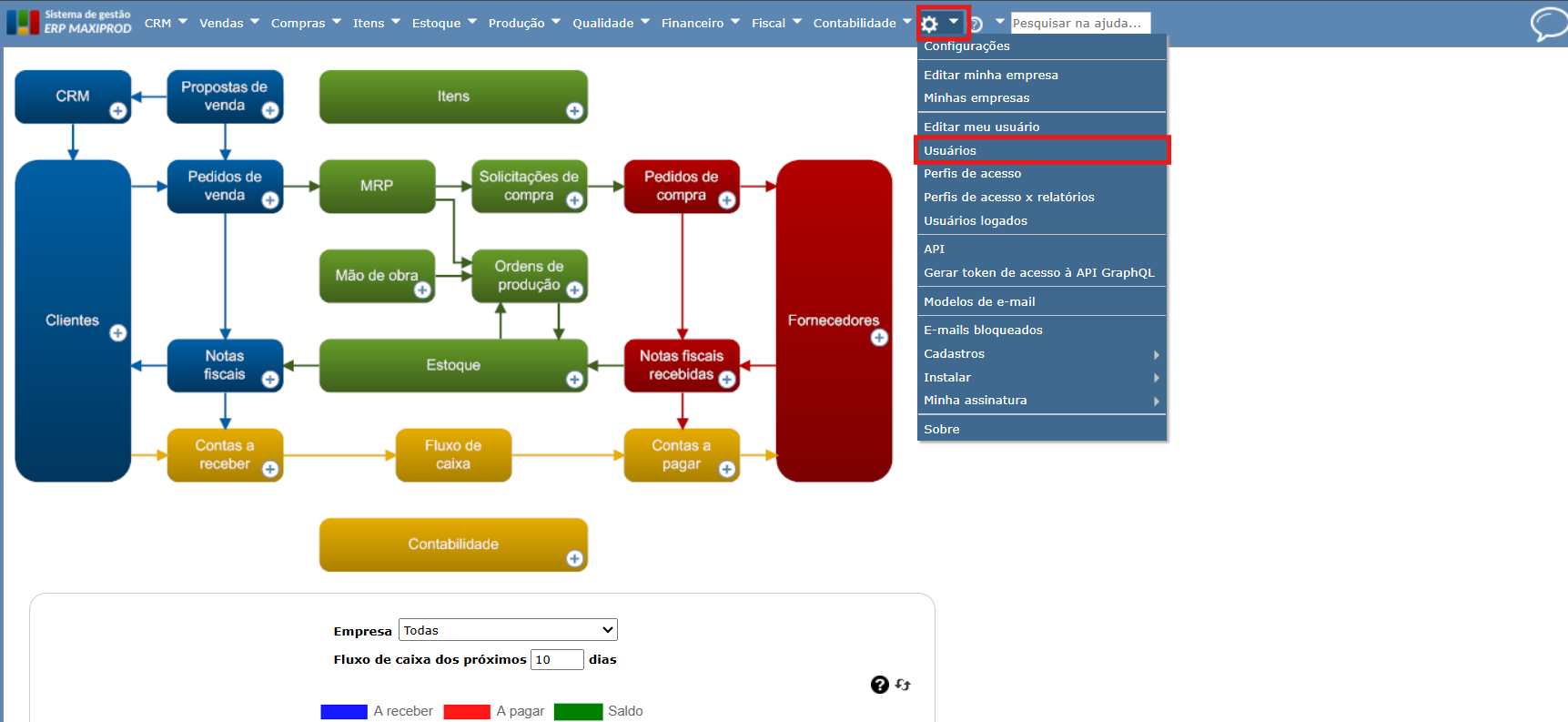
Task: Open the Sobre entry
Action: point(1041,430)
